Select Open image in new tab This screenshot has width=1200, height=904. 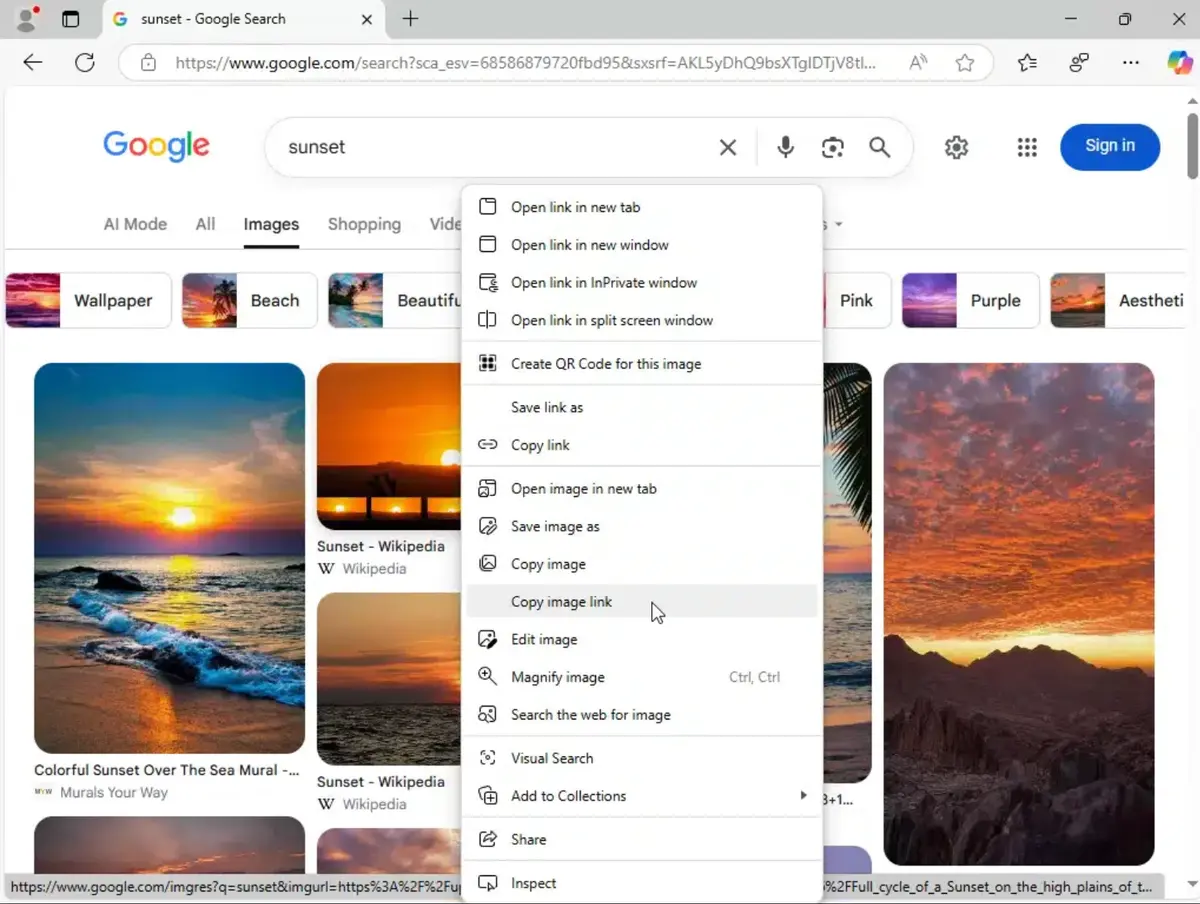642,489
